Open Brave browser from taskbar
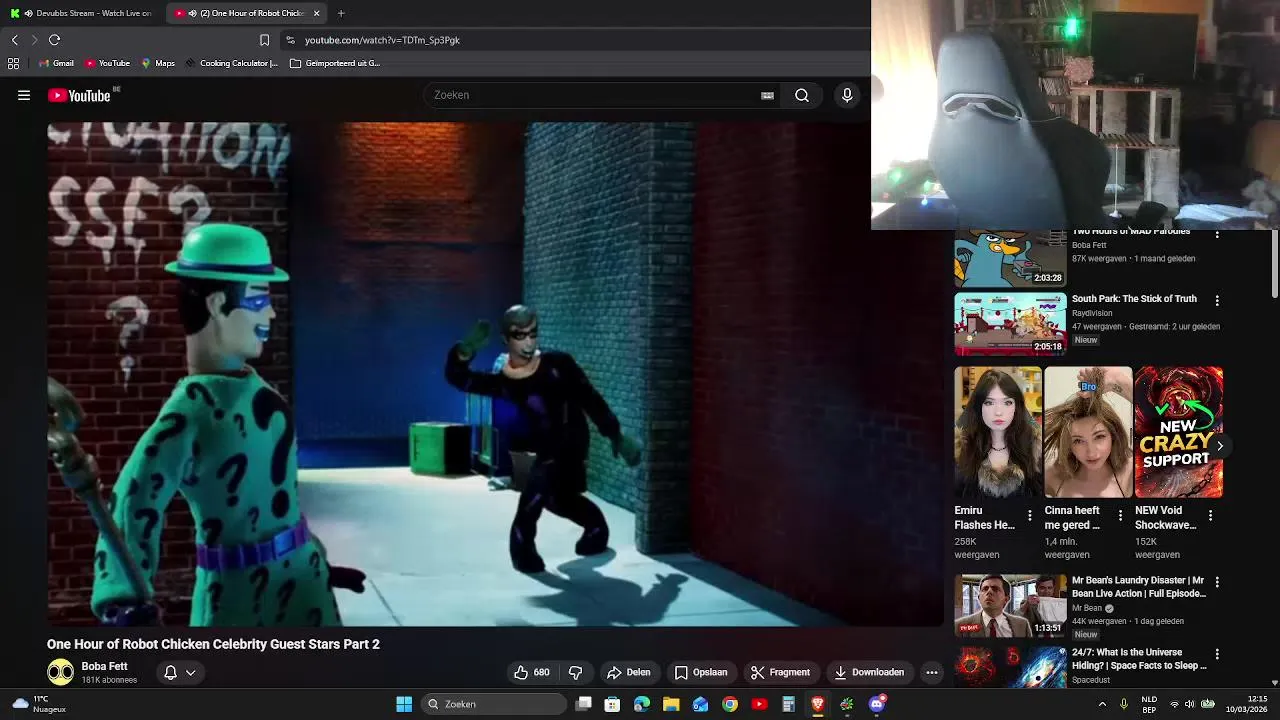1280x720 pixels. click(817, 704)
